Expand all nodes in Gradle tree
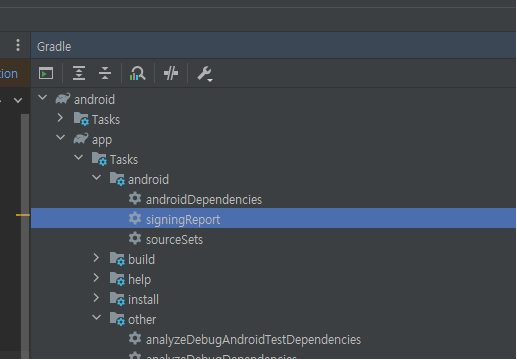The width and height of the screenshot is (517, 360). [79, 73]
